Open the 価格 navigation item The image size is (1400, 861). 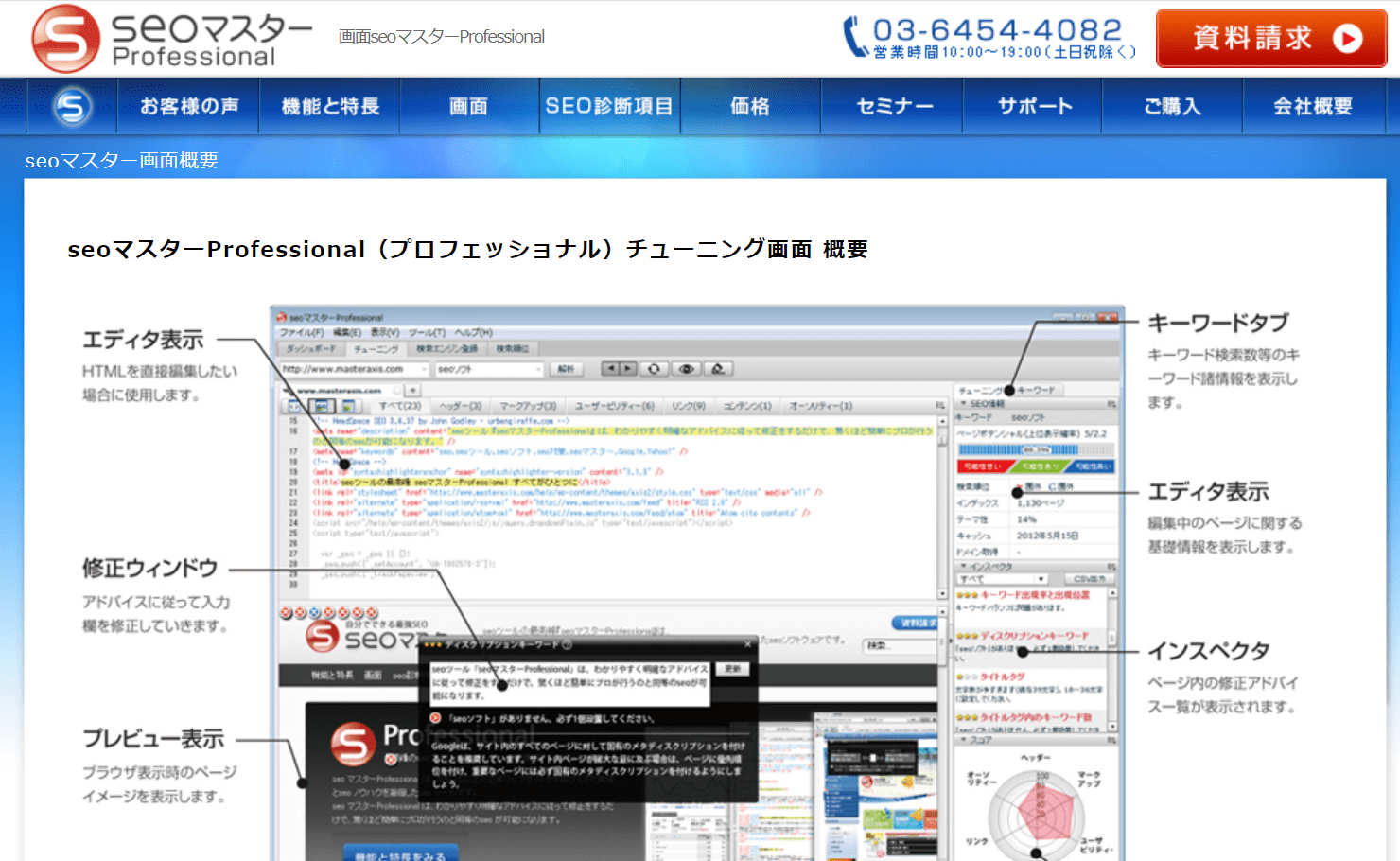click(750, 106)
